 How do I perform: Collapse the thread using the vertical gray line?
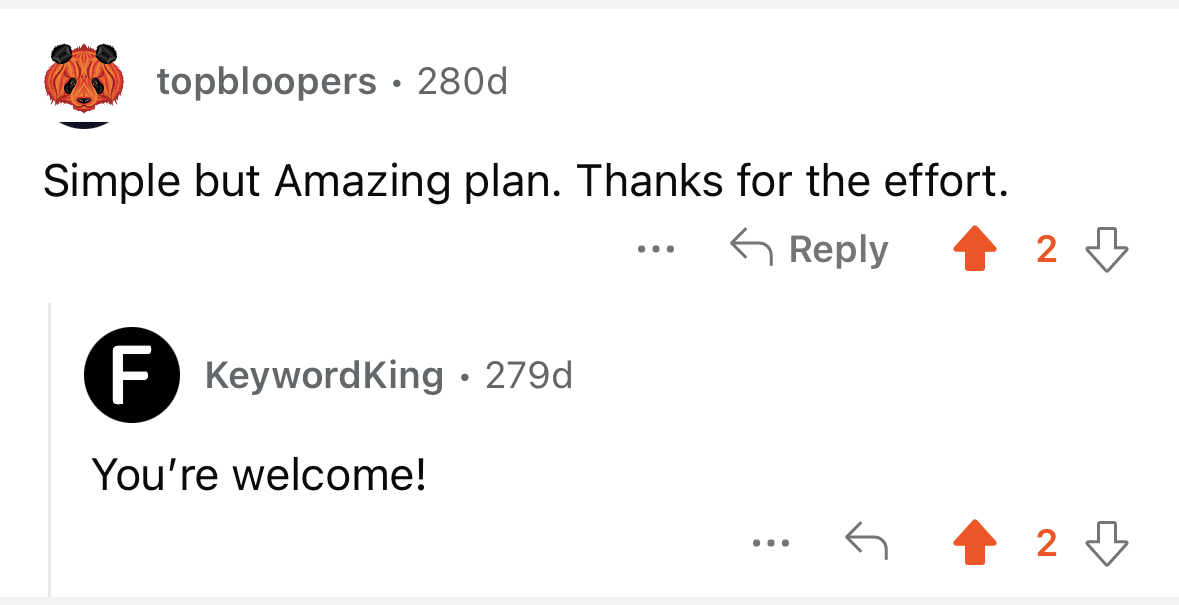coord(50,449)
